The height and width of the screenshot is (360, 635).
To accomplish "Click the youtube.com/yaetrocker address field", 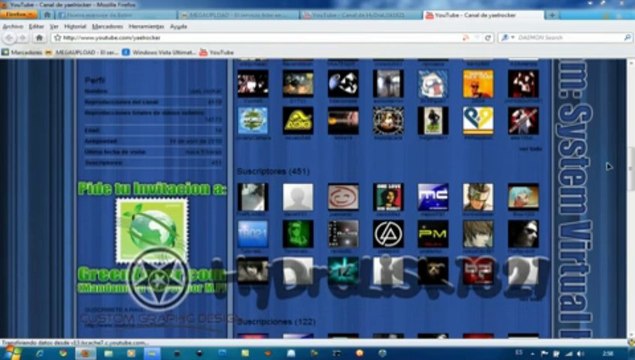I will click(x=259, y=38).
